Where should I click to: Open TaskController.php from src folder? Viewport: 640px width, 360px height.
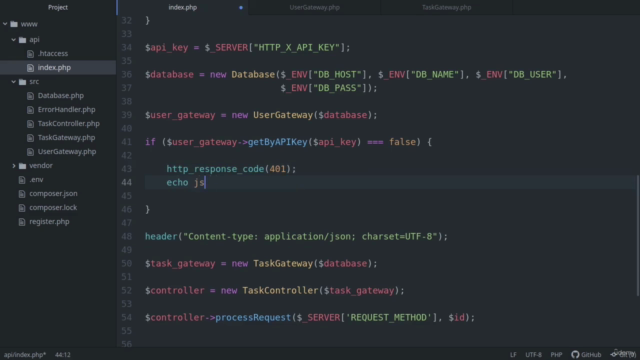69,123
